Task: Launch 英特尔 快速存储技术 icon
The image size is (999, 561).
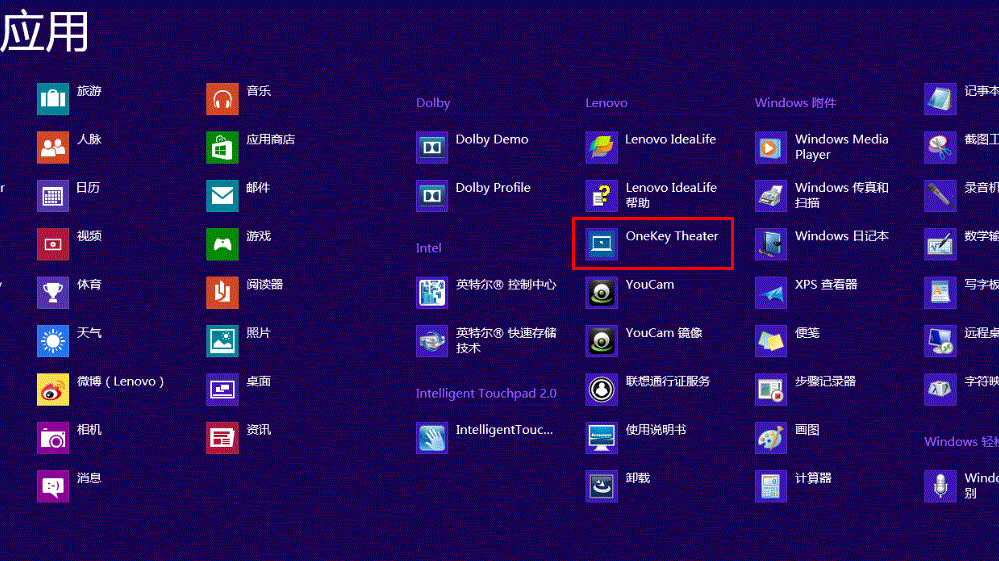Action: [x=432, y=341]
